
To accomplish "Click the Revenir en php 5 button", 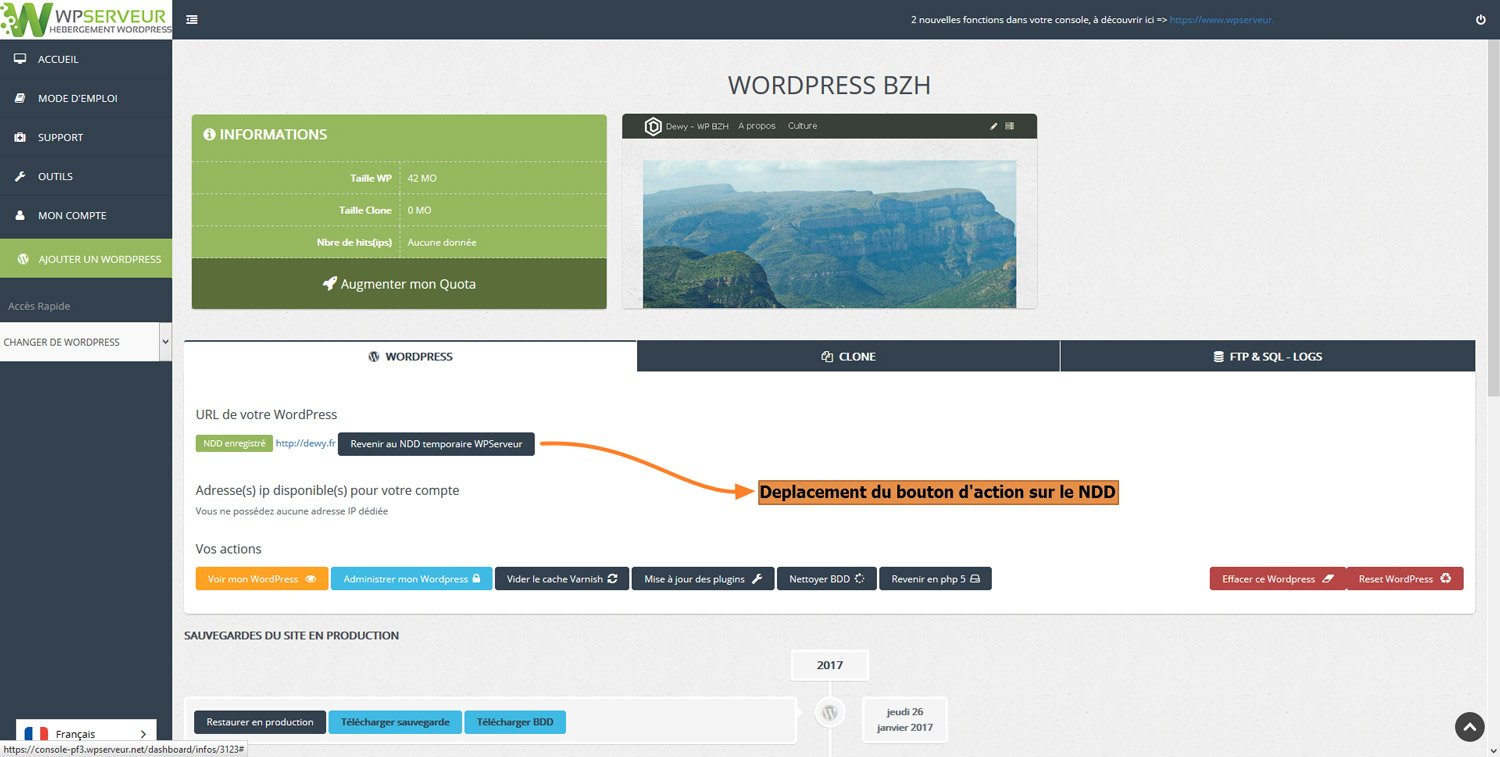I will [935, 579].
